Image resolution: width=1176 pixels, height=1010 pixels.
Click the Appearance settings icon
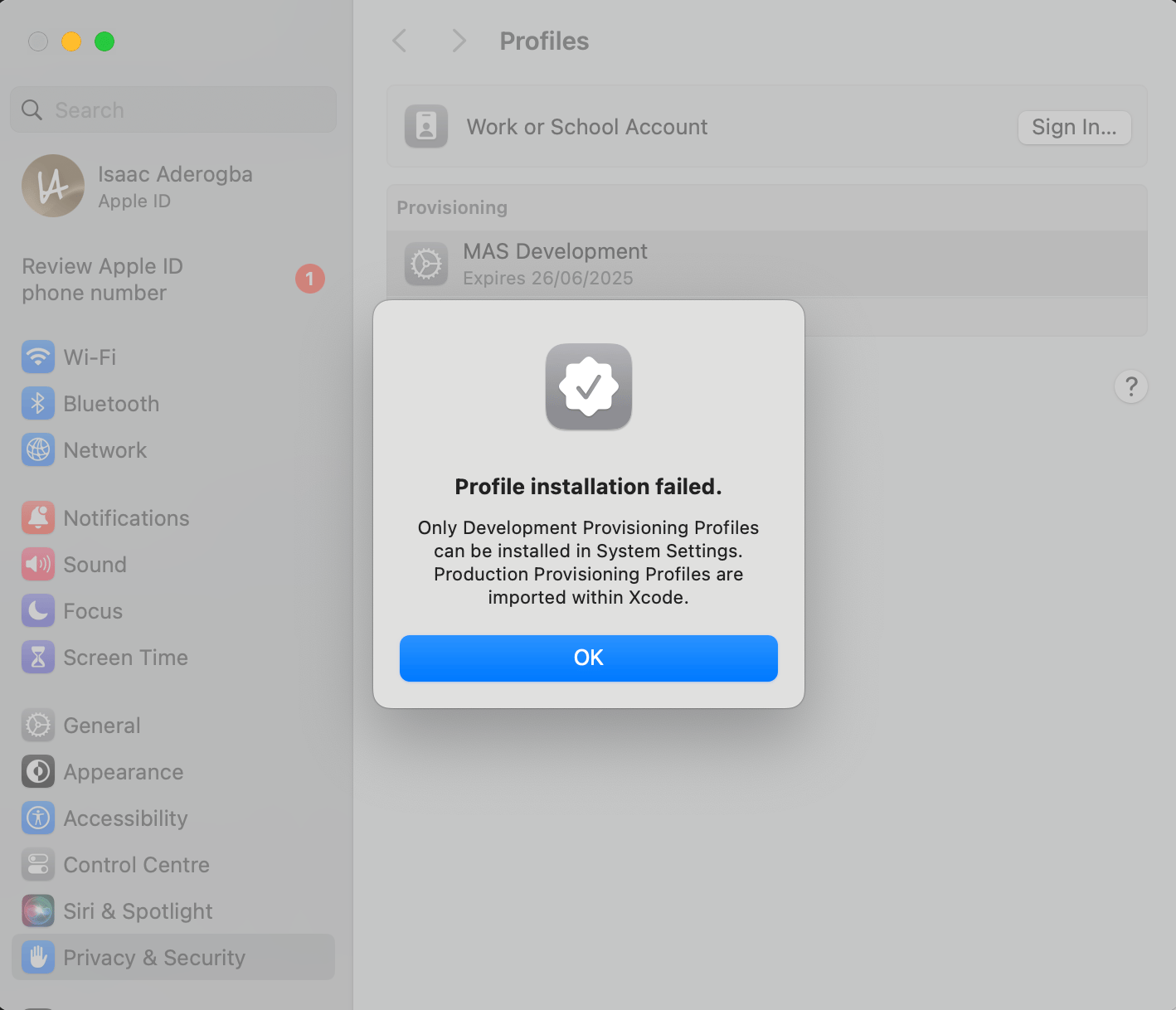37,771
